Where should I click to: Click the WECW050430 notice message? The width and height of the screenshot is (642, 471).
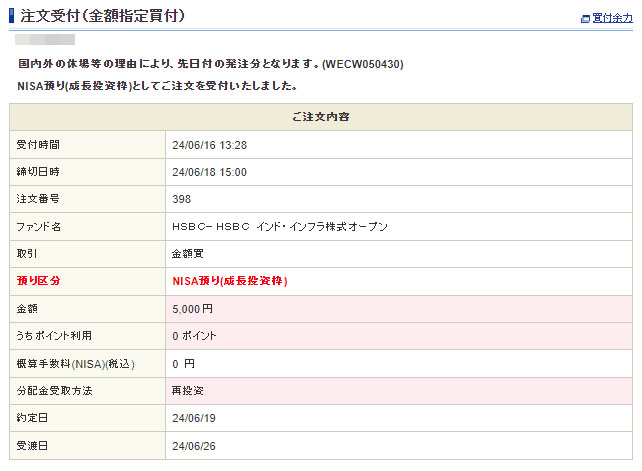[x=211, y=64]
